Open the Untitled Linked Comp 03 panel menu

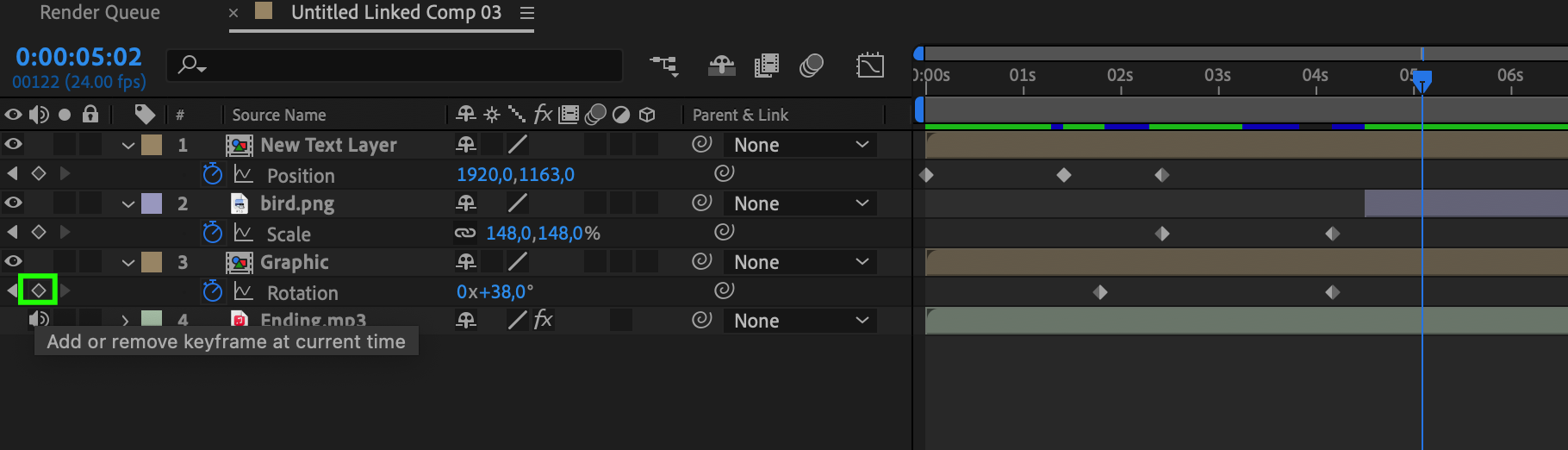click(x=527, y=13)
